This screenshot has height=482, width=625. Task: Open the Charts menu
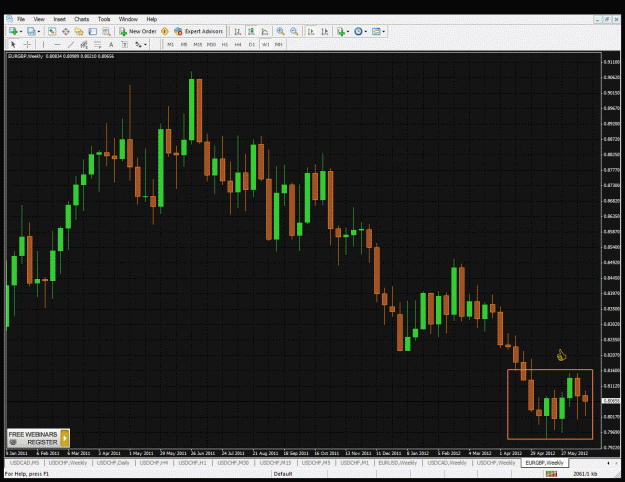pyautogui.click(x=81, y=19)
